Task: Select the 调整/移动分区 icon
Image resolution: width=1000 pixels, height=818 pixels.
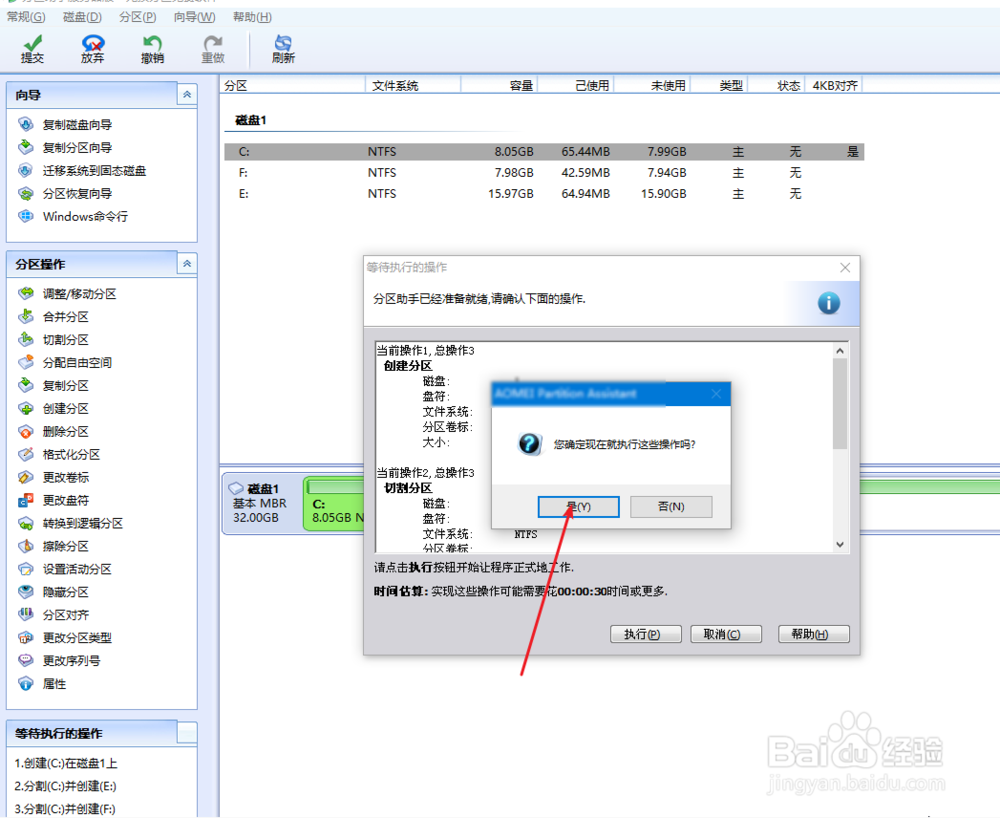Action: point(26,293)
